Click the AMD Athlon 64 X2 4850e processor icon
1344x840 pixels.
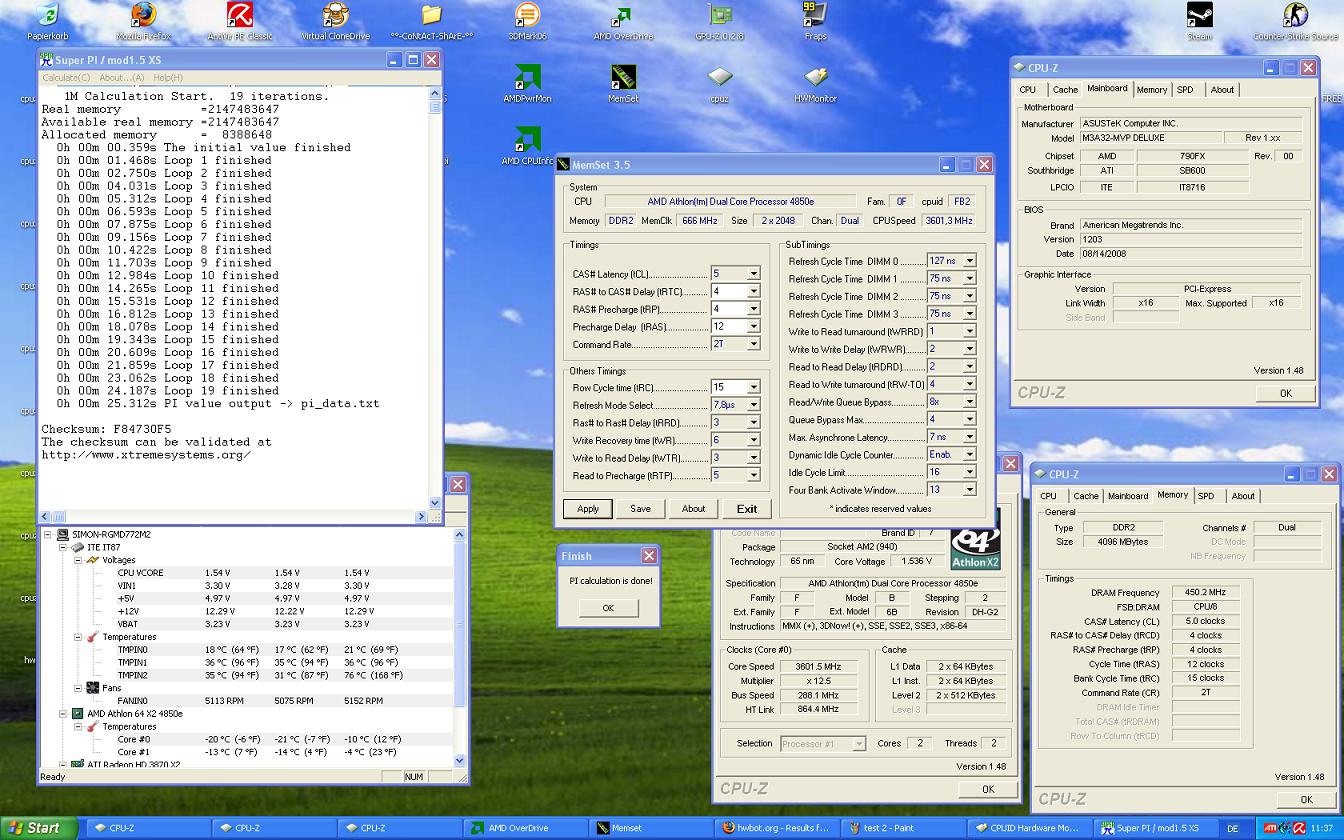pyautogui.click(x=78, y=714)
